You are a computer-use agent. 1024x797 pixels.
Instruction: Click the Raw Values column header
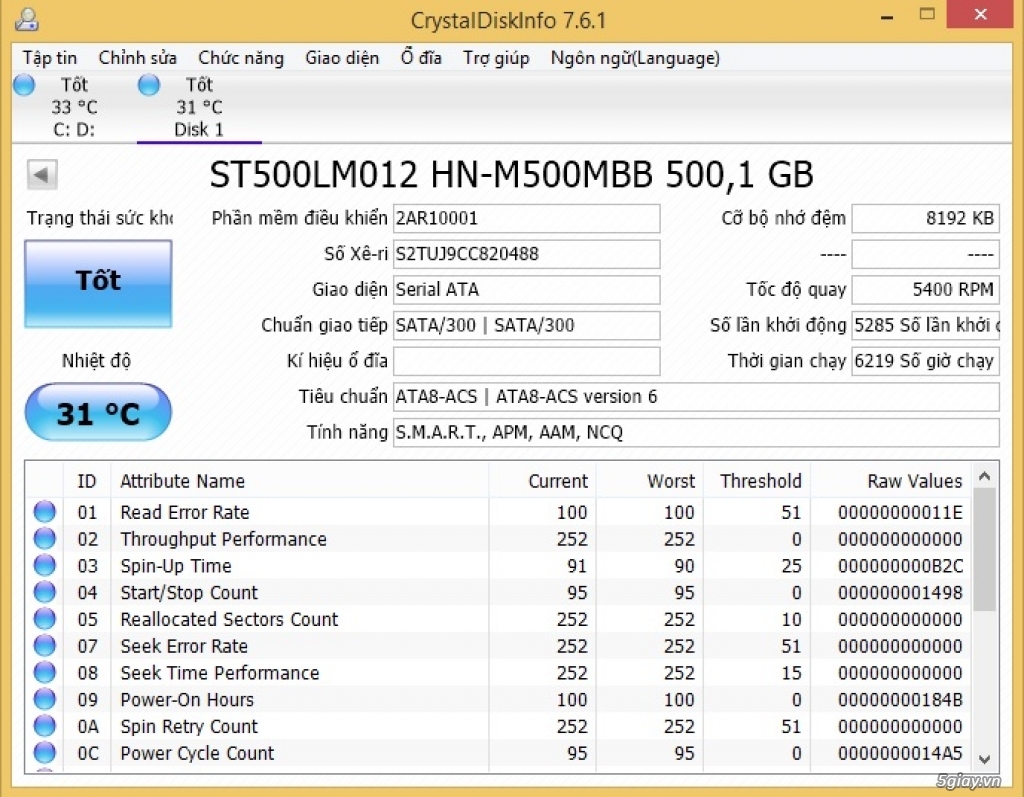click(913, 481)
